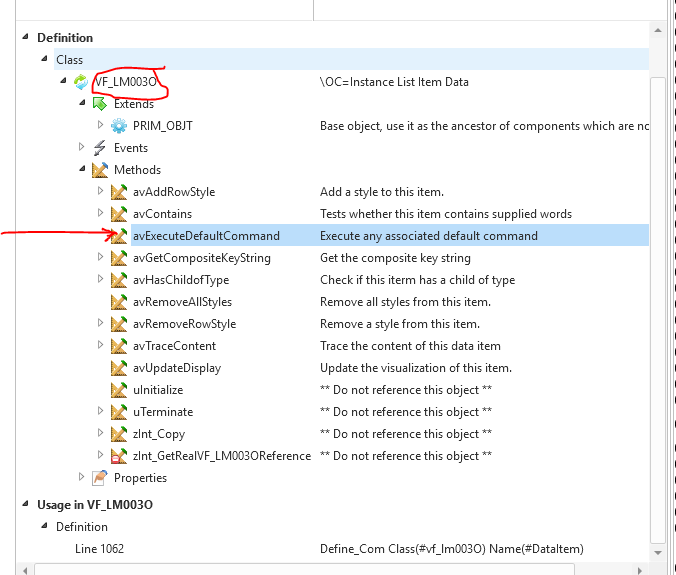Select the uInitialize method row
The width and height of the screenshot is (676, 575).
click(x=157, y=390)
